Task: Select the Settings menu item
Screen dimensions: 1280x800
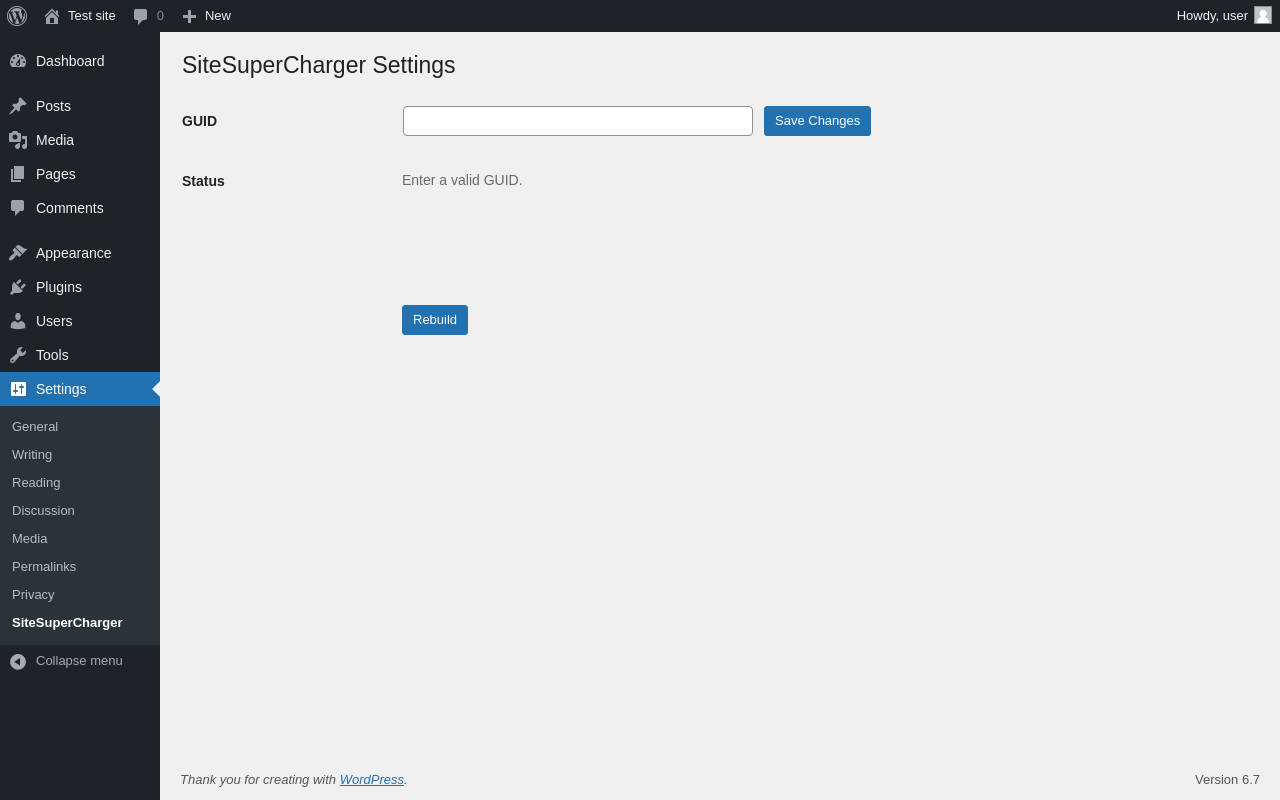Action: pos(80,389)
